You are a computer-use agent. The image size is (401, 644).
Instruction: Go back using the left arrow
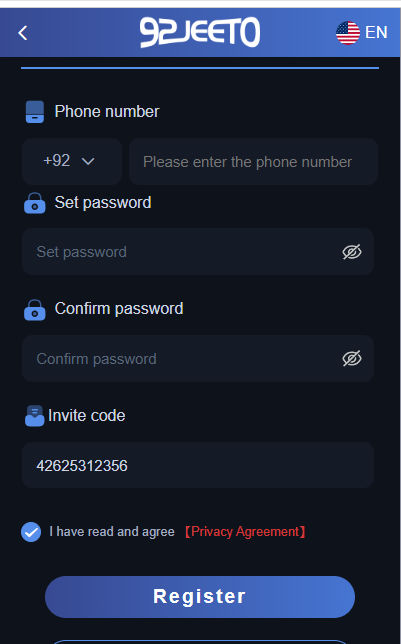[23, 33]
